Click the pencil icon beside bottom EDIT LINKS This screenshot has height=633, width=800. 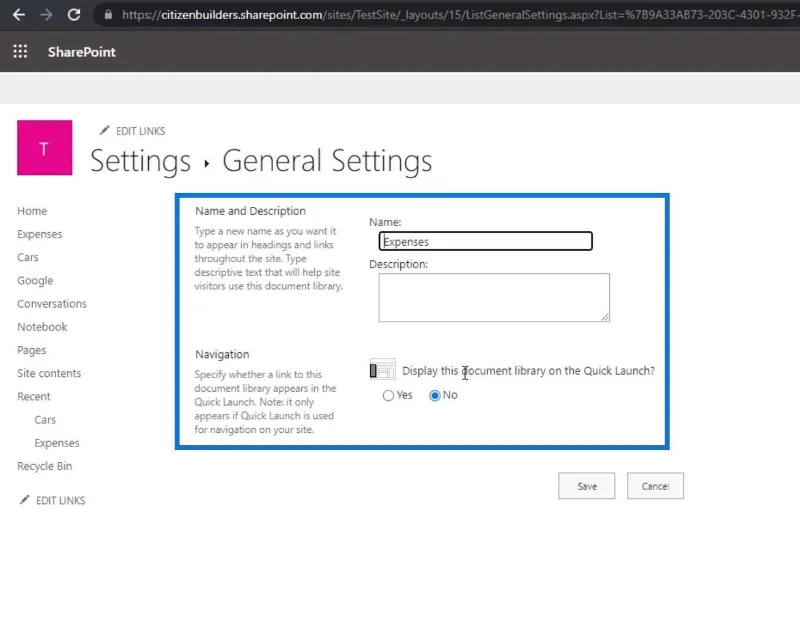point(24,500)
